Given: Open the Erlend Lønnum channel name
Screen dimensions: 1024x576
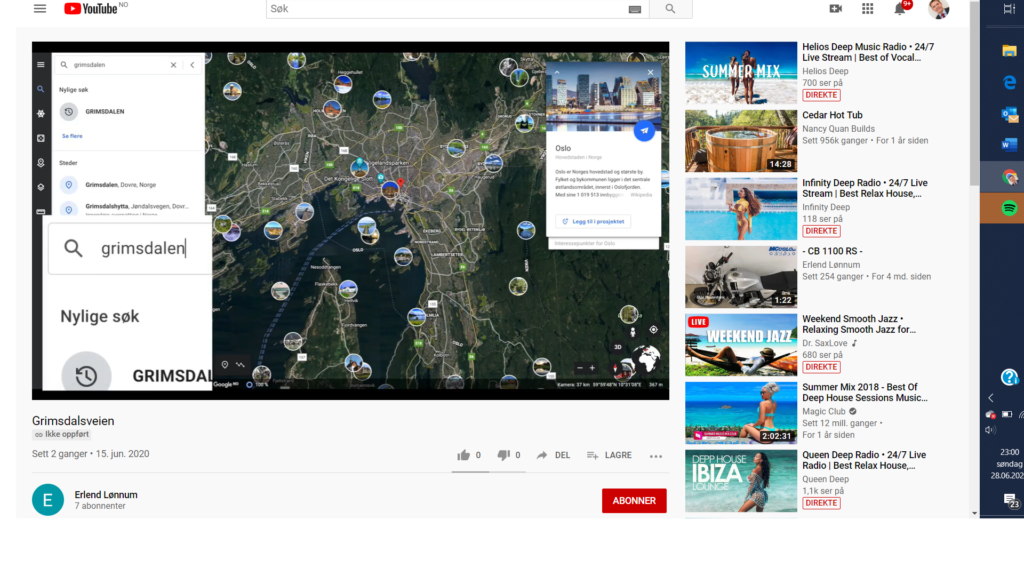Looking at the screenshot, I should coord(106,495).
